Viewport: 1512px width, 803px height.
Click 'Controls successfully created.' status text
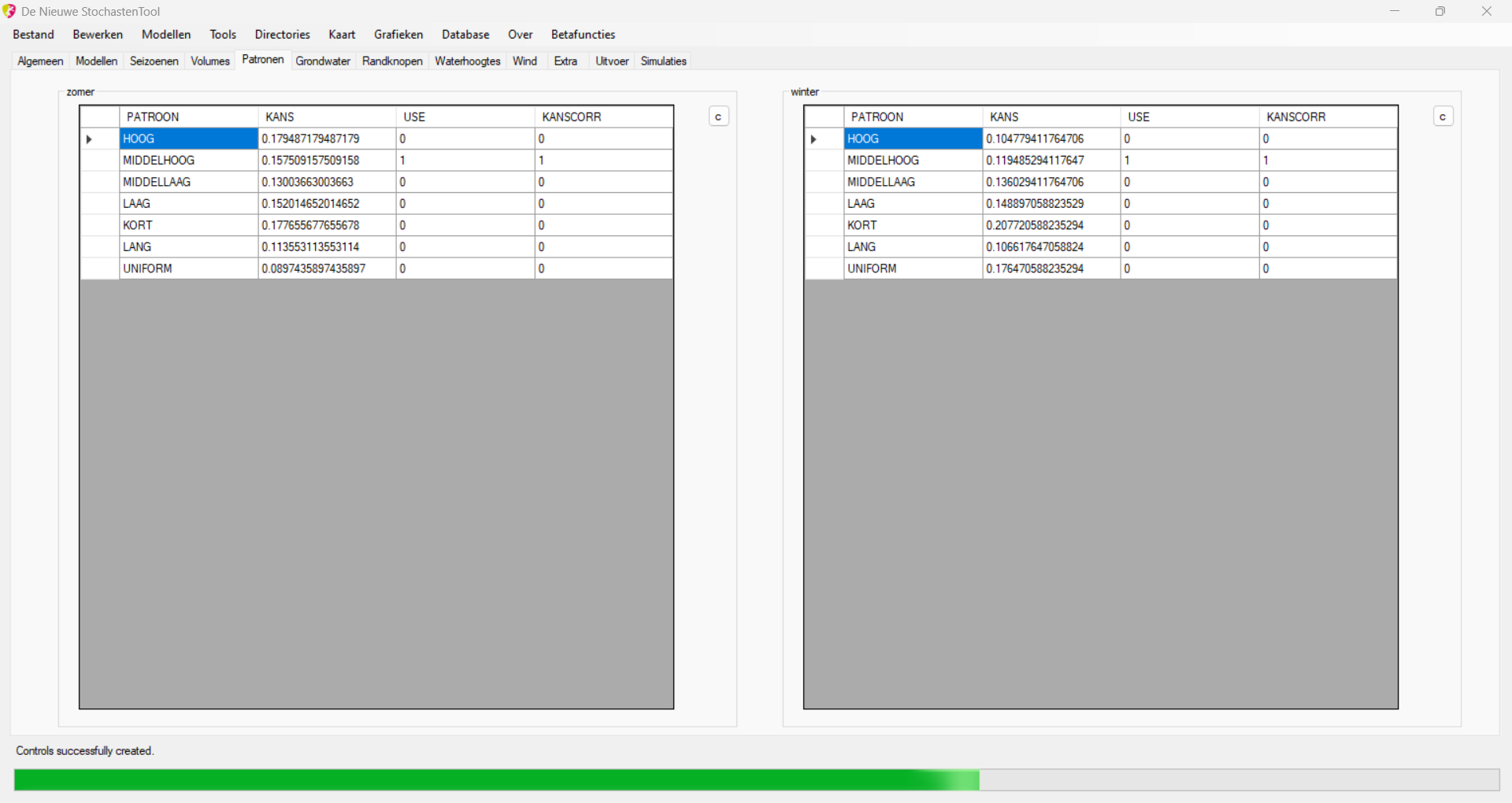(x=85, y=751)
